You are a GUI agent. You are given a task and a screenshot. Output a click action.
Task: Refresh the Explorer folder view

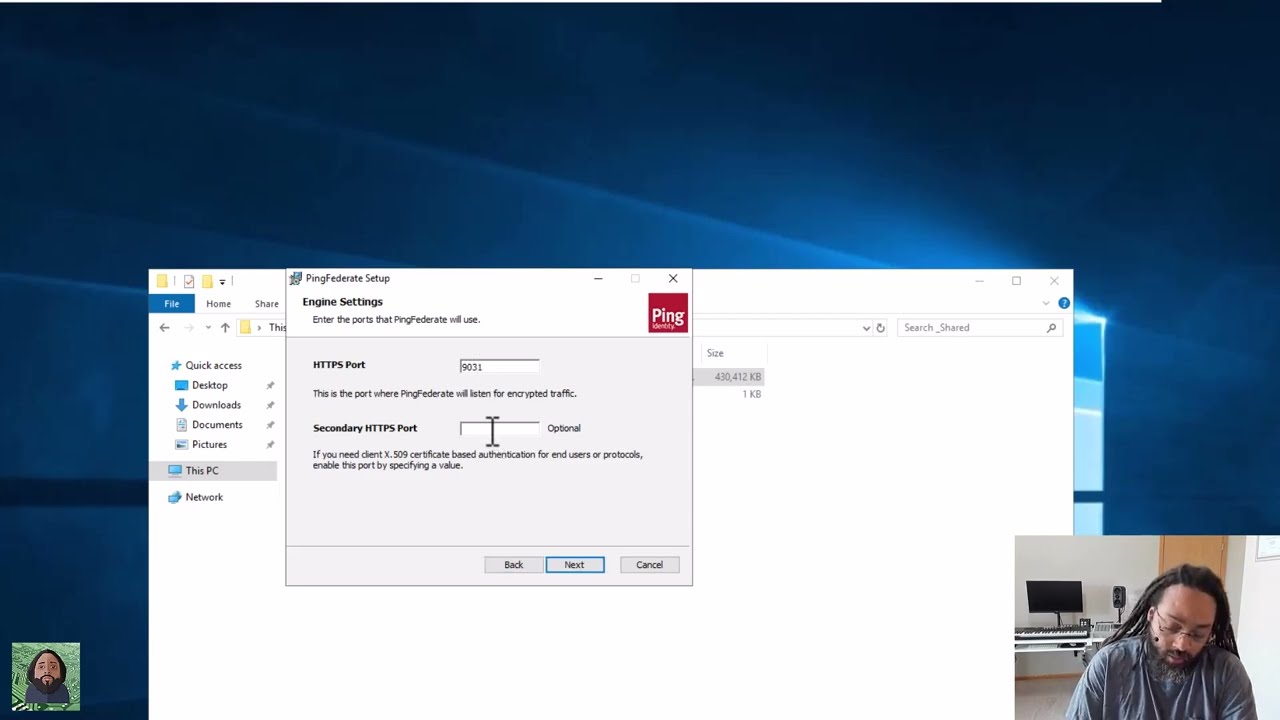[x=880, y=328]
